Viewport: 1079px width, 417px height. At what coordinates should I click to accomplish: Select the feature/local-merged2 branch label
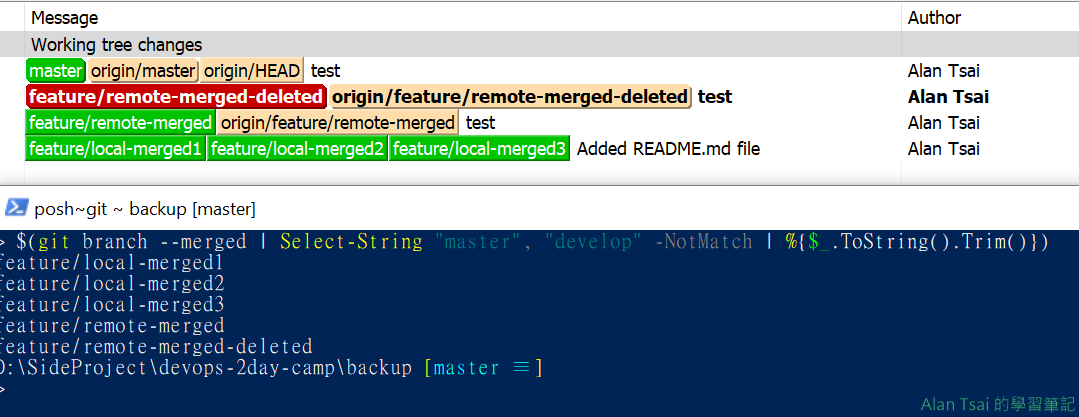point(298,149)
